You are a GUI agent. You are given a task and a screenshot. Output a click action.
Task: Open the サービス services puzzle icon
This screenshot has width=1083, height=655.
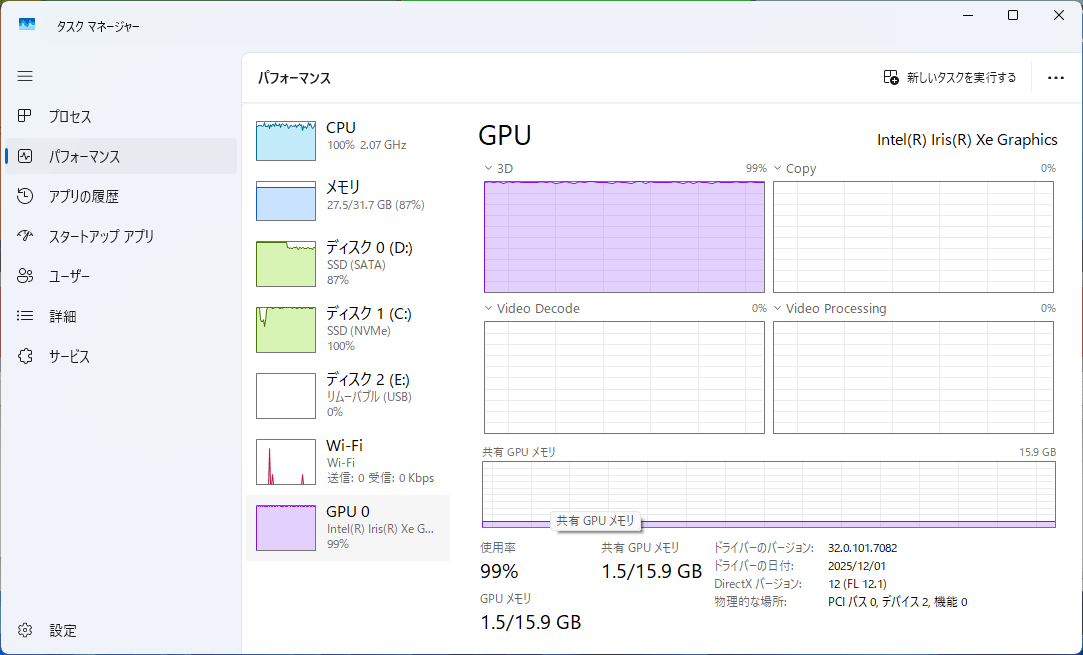[x=26, y=356]
